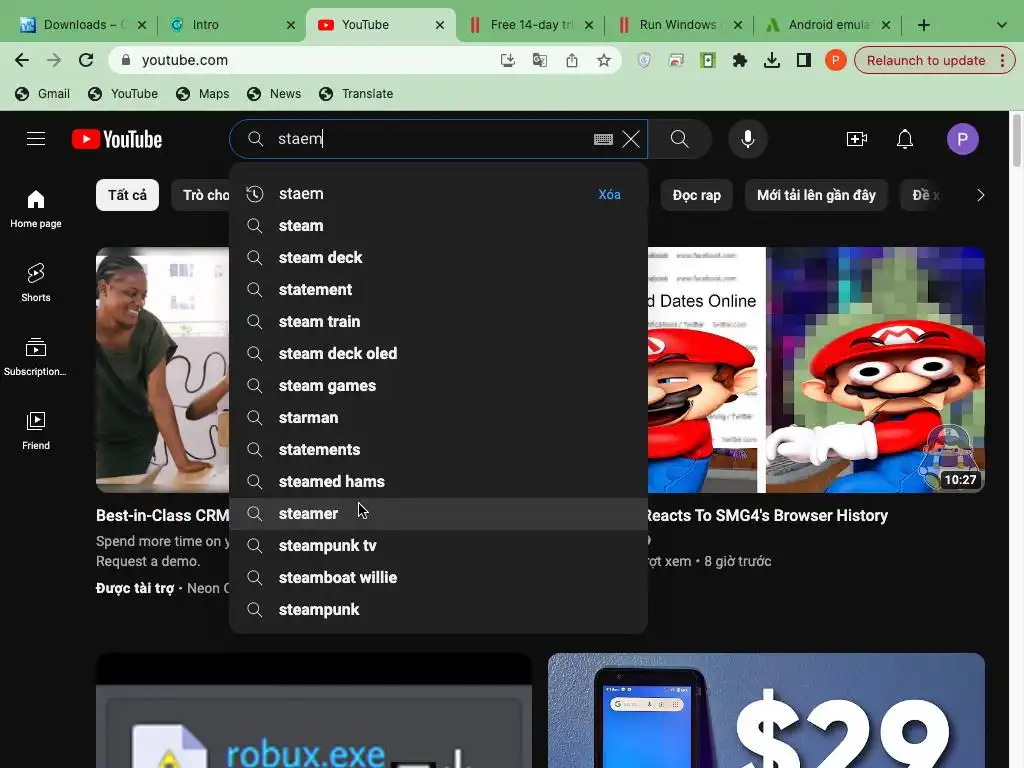Open the Chrome downloads icon
Image resolution: width=1024 pixels, height=768 pixels.
click(x=771, y=60)
